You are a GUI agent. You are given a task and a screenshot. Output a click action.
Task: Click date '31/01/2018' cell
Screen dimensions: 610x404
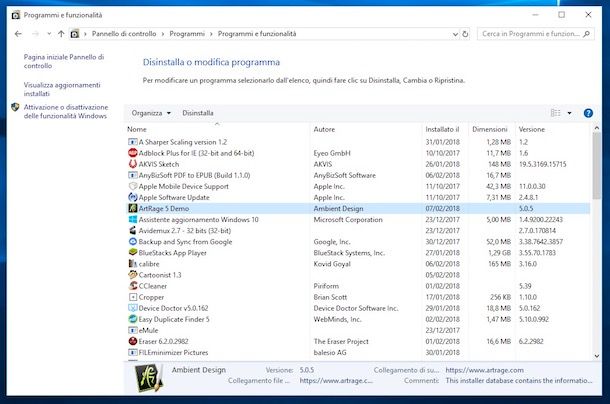(x=442, y=142)
